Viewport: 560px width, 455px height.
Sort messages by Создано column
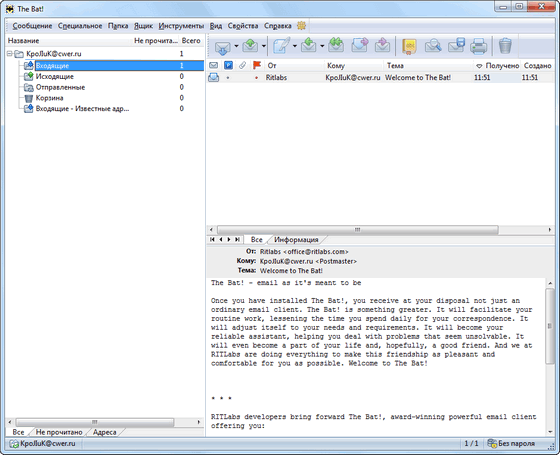point(538,65)
